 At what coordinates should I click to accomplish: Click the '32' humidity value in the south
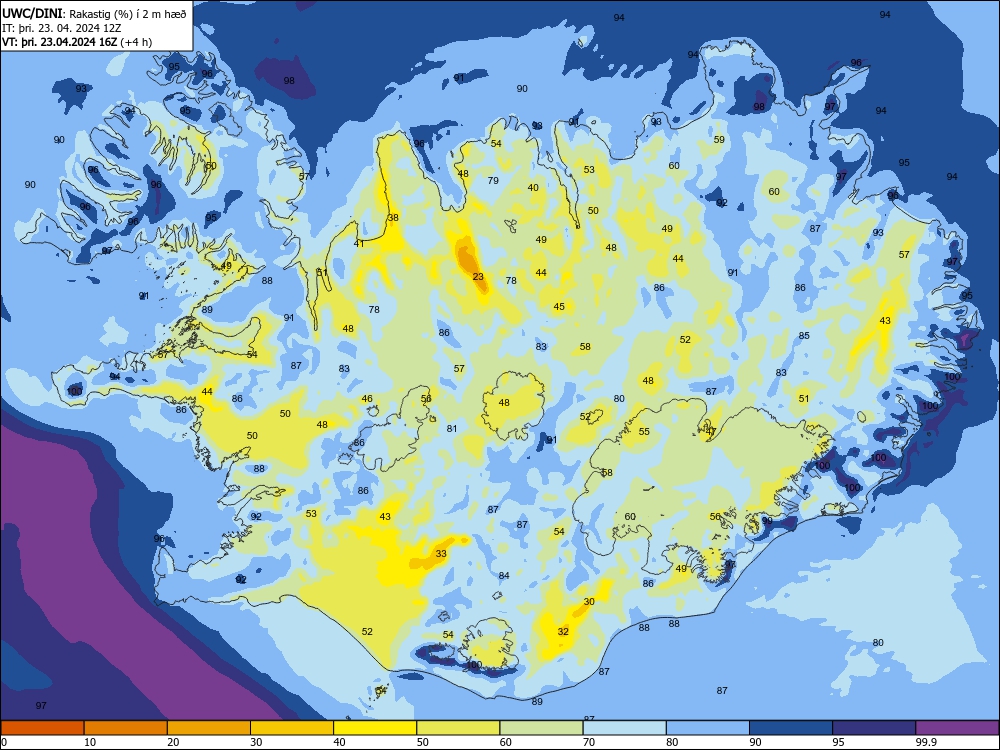click(x=563, y=631)
